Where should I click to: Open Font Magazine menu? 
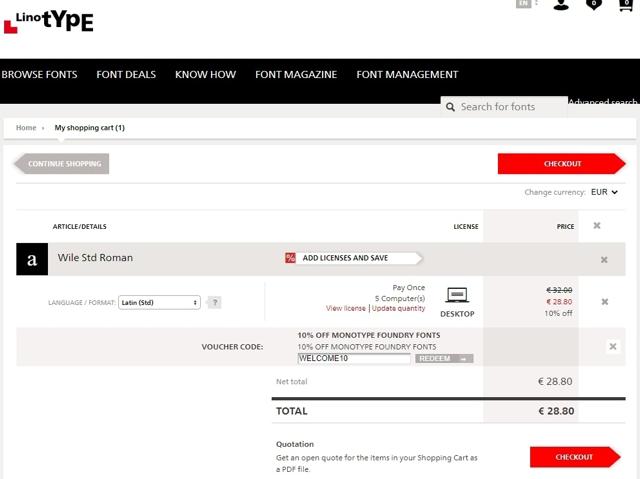296,74
